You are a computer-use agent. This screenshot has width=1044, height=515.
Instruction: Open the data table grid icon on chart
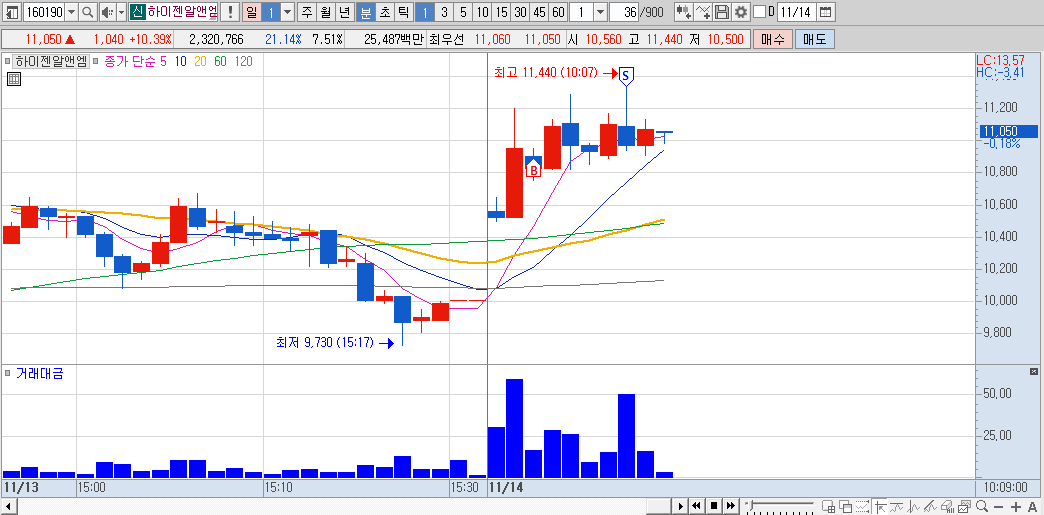[14, 80]
